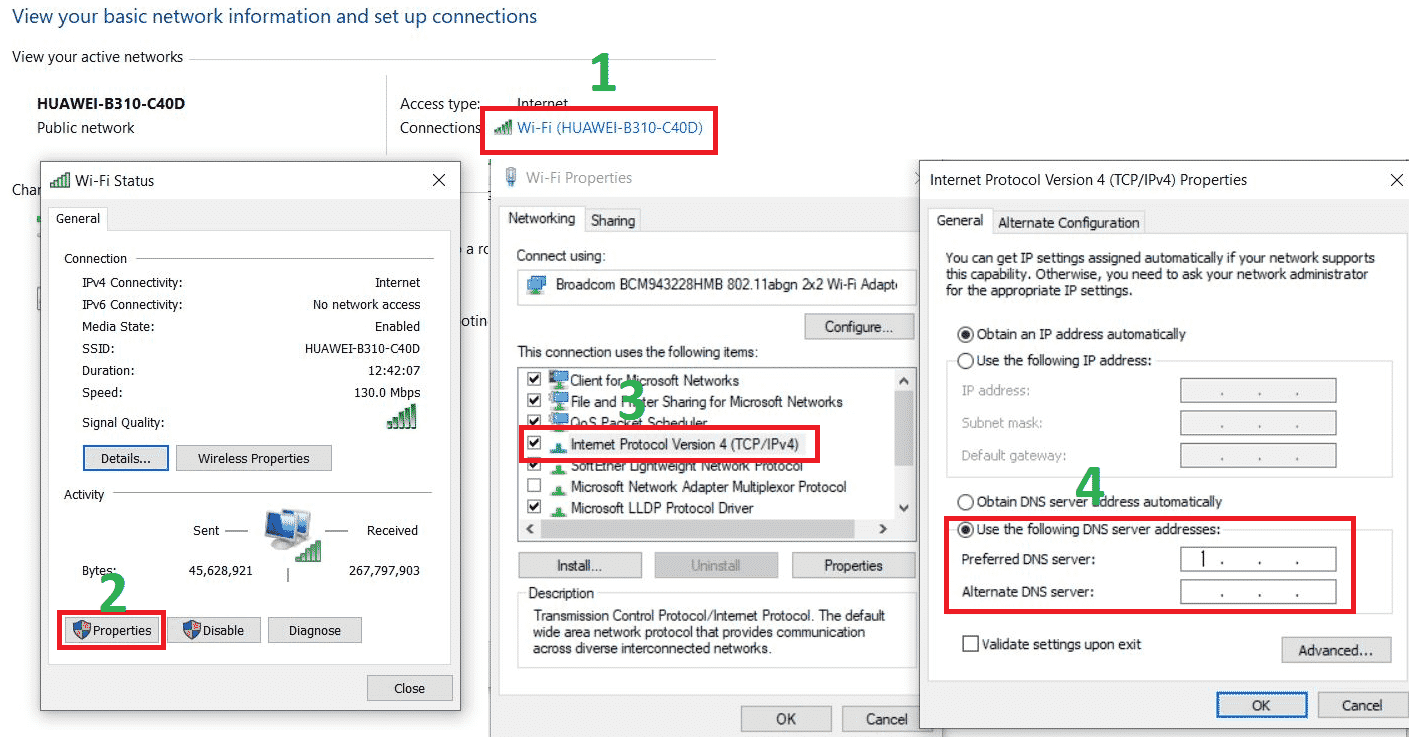The height and width of the screenshot is (737, 1409).
Task: Switch to Sharing tab in Wi-Fi Properties
Action: (x=613, y=221)
